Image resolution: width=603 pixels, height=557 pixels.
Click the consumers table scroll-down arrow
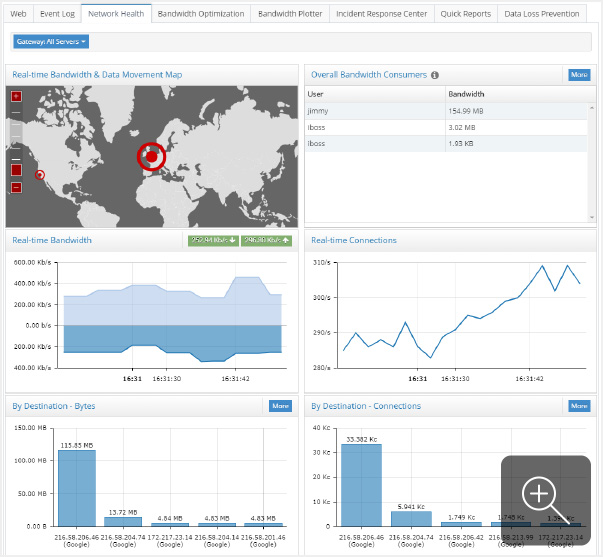point(591,217)
